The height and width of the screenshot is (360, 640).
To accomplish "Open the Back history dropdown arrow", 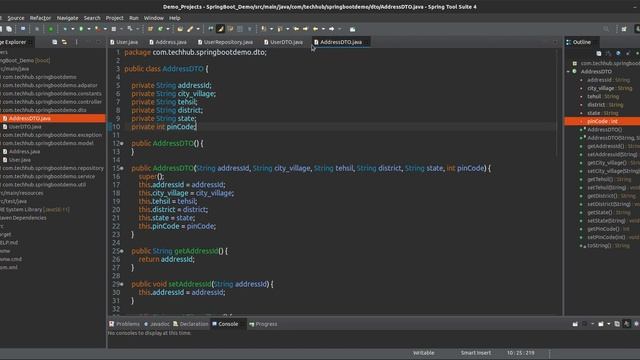I will pyautogui.click(x=323, y=29).
